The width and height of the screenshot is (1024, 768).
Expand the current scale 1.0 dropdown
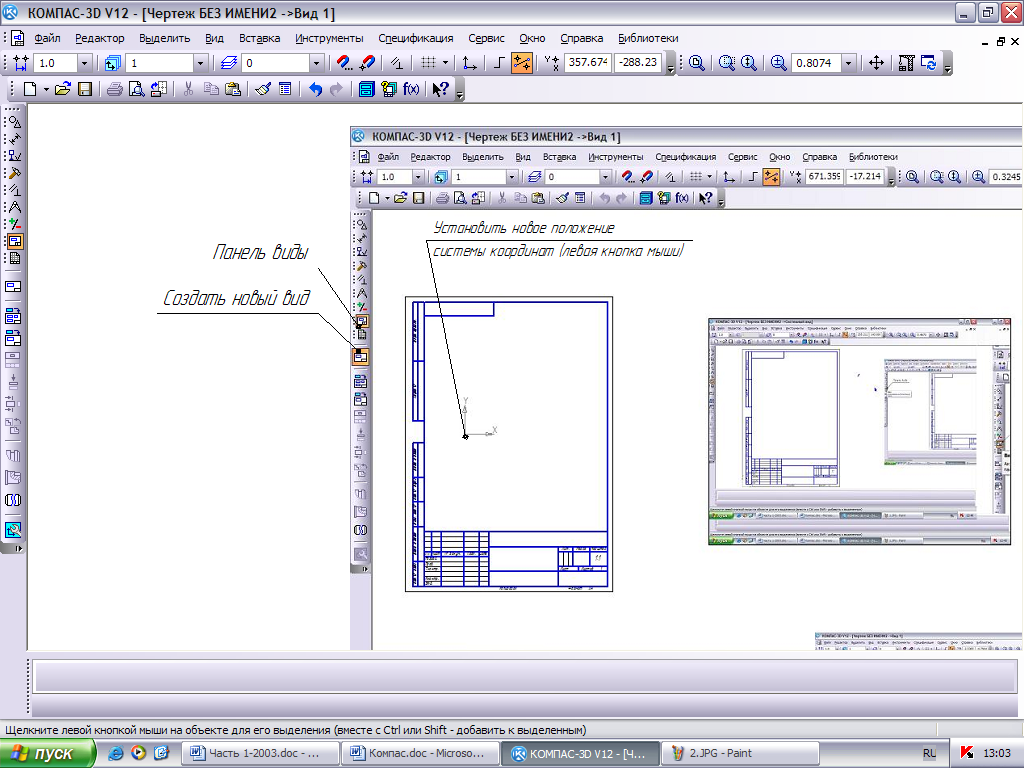[84, 63]
